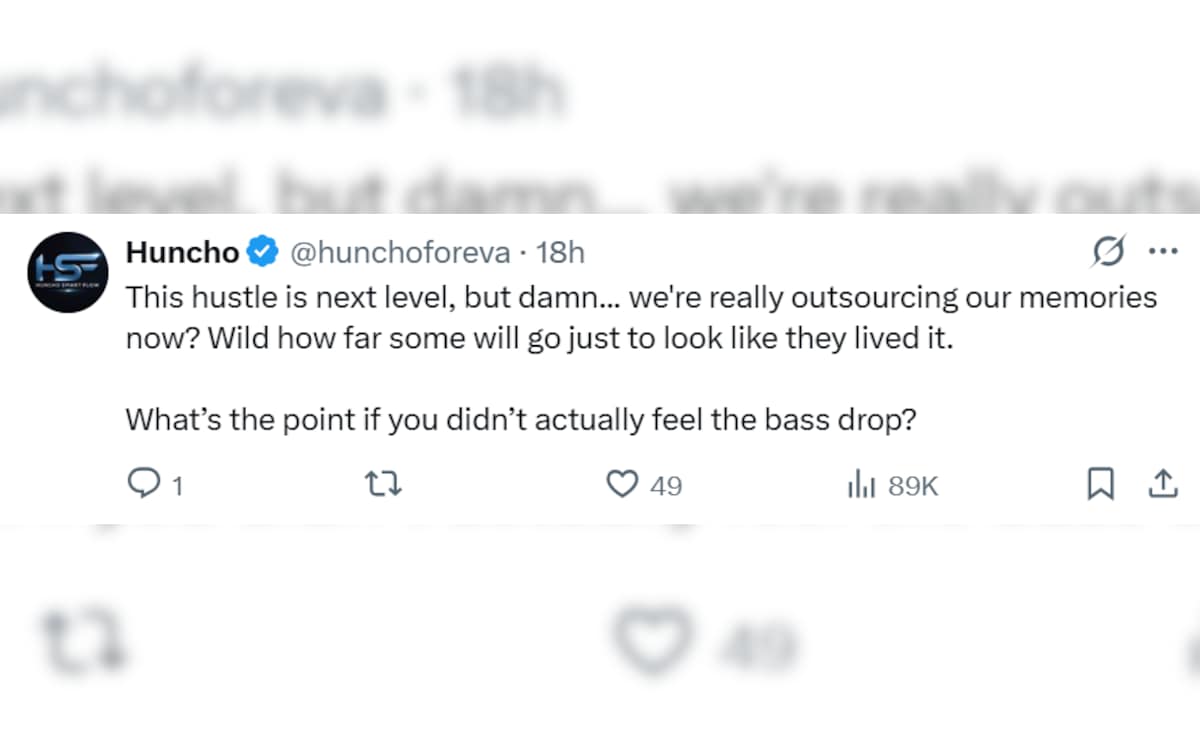
Task: Open the 18h timestamp permalink
Action: tap(560, 253)
